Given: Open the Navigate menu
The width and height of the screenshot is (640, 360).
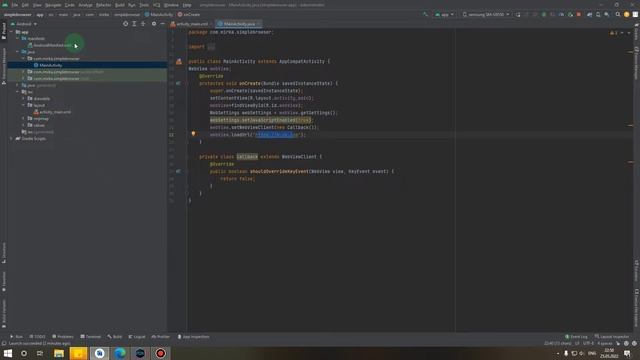Looking at the screenshot, I should (53, 5).
